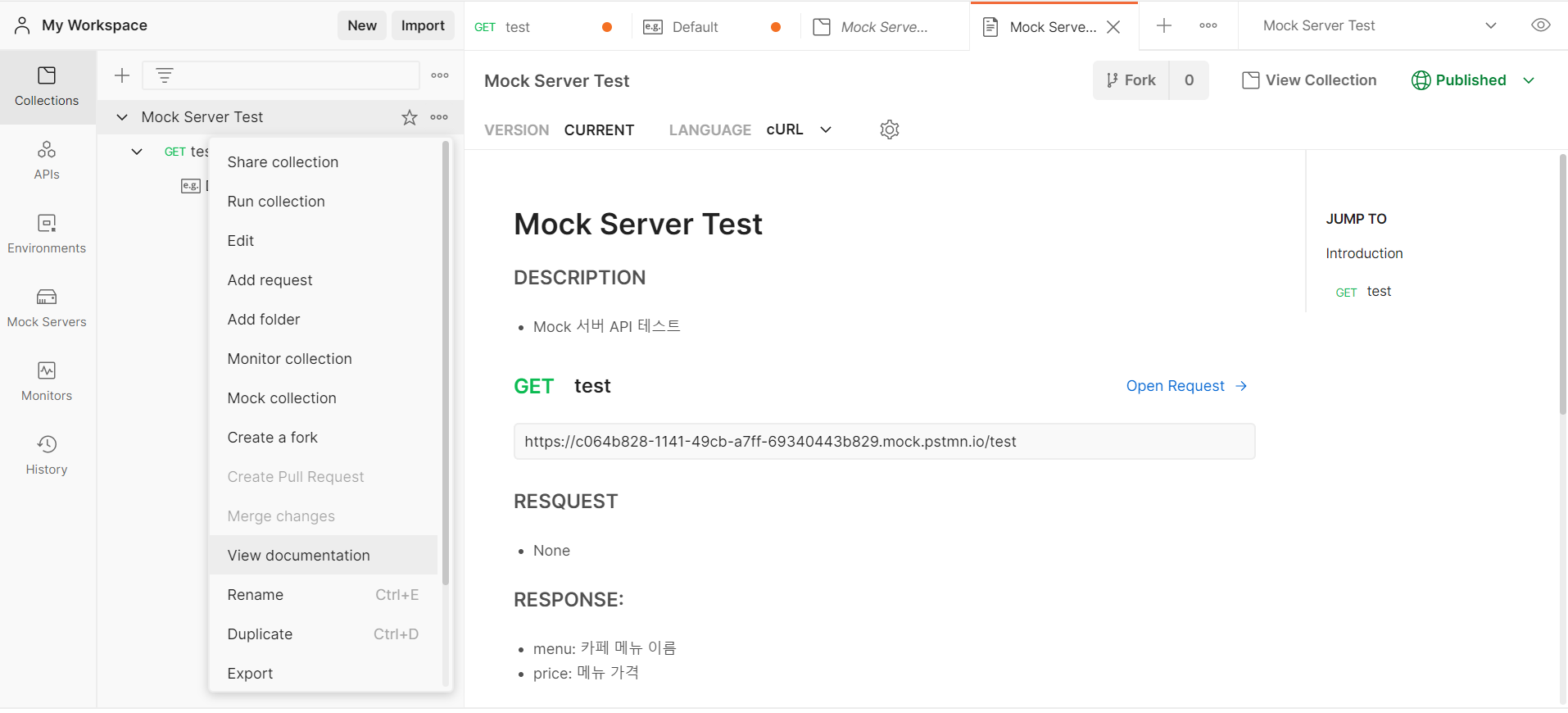Select Mock collection in the context menu
1568x713 pixels.
tap(324, 398)
